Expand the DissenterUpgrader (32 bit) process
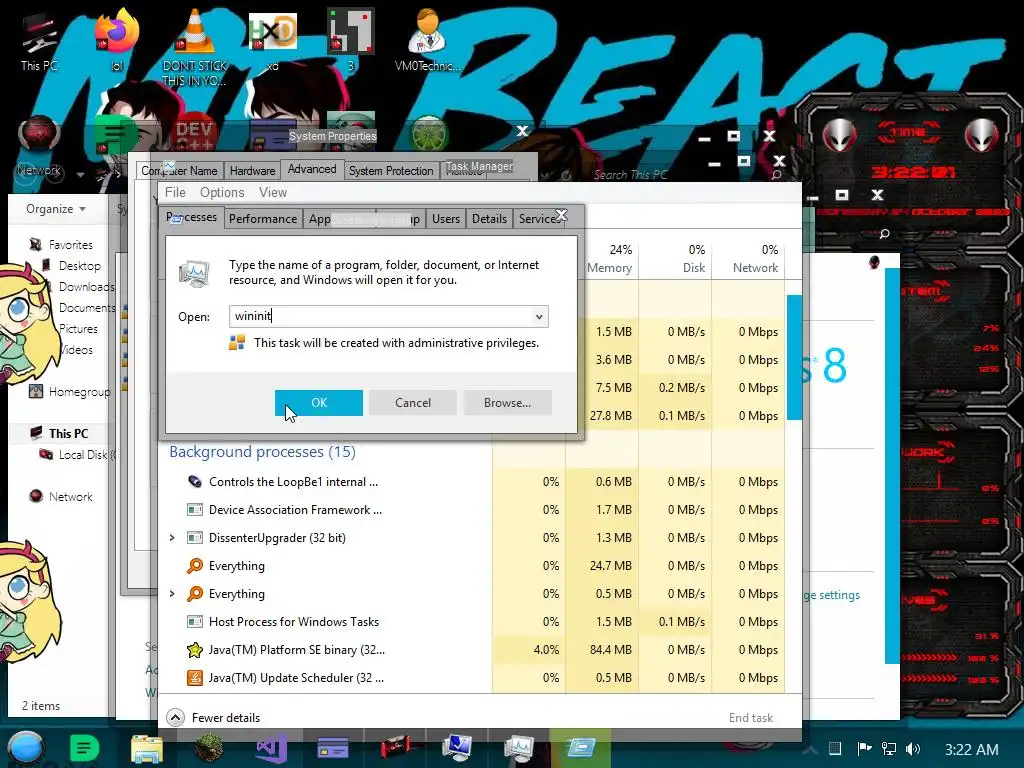This screenshot has width=1024, height=768. click(x=172, y=537)
